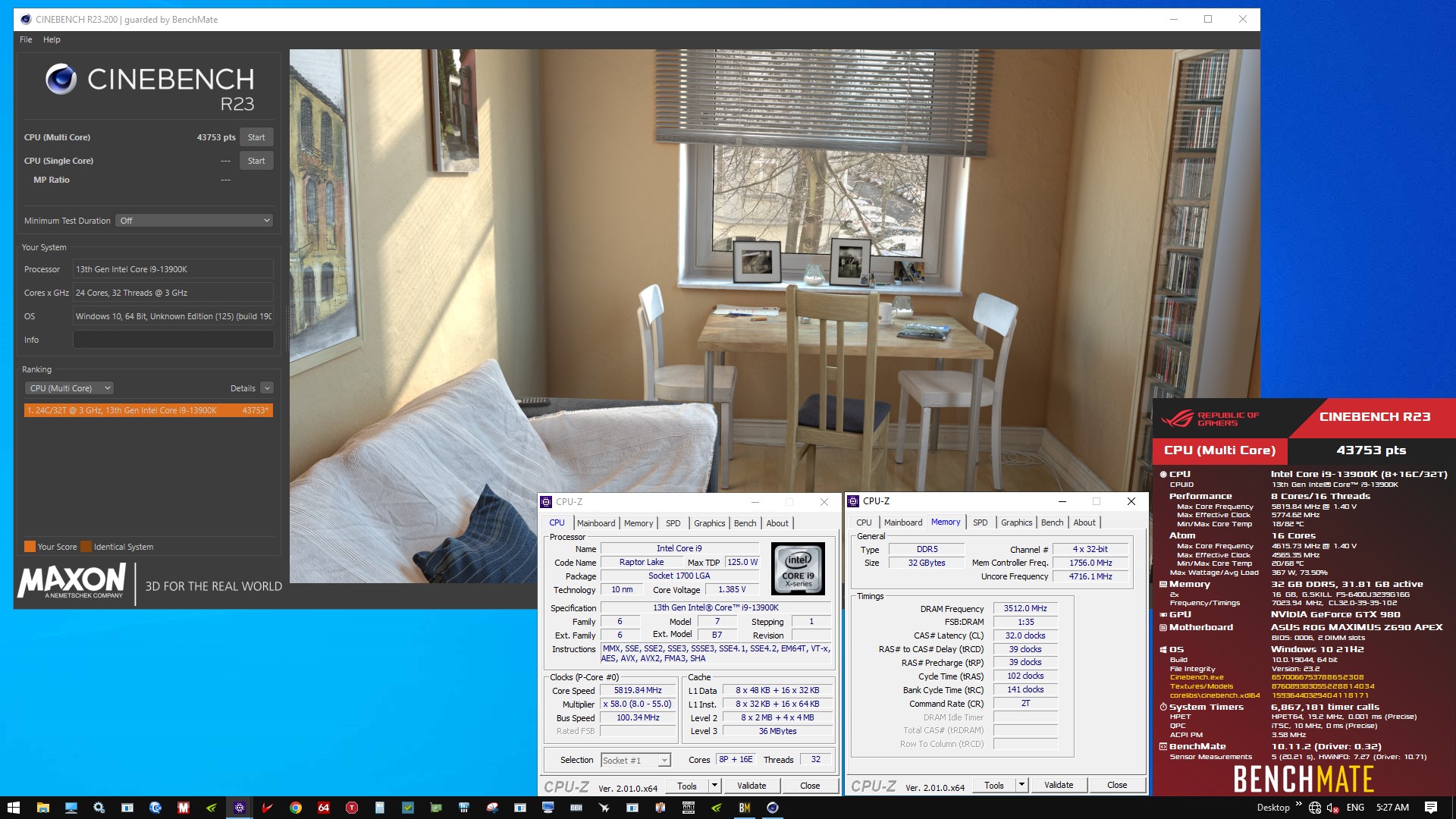Click Tools button in the right CPU-Z window

pyautogui.click(x=994, y=785)
